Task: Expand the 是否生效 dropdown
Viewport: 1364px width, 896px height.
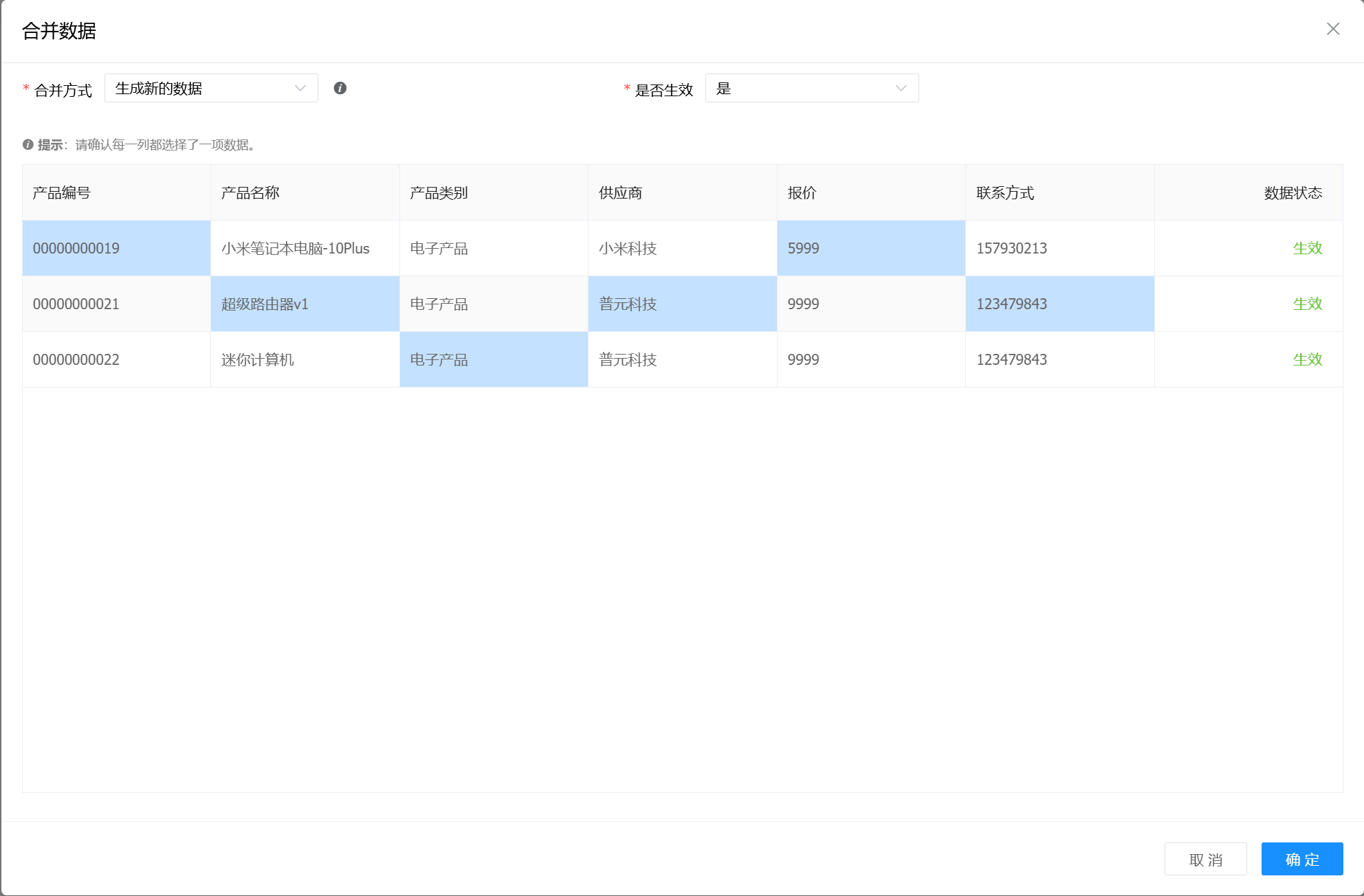Action: pos(811,88)
